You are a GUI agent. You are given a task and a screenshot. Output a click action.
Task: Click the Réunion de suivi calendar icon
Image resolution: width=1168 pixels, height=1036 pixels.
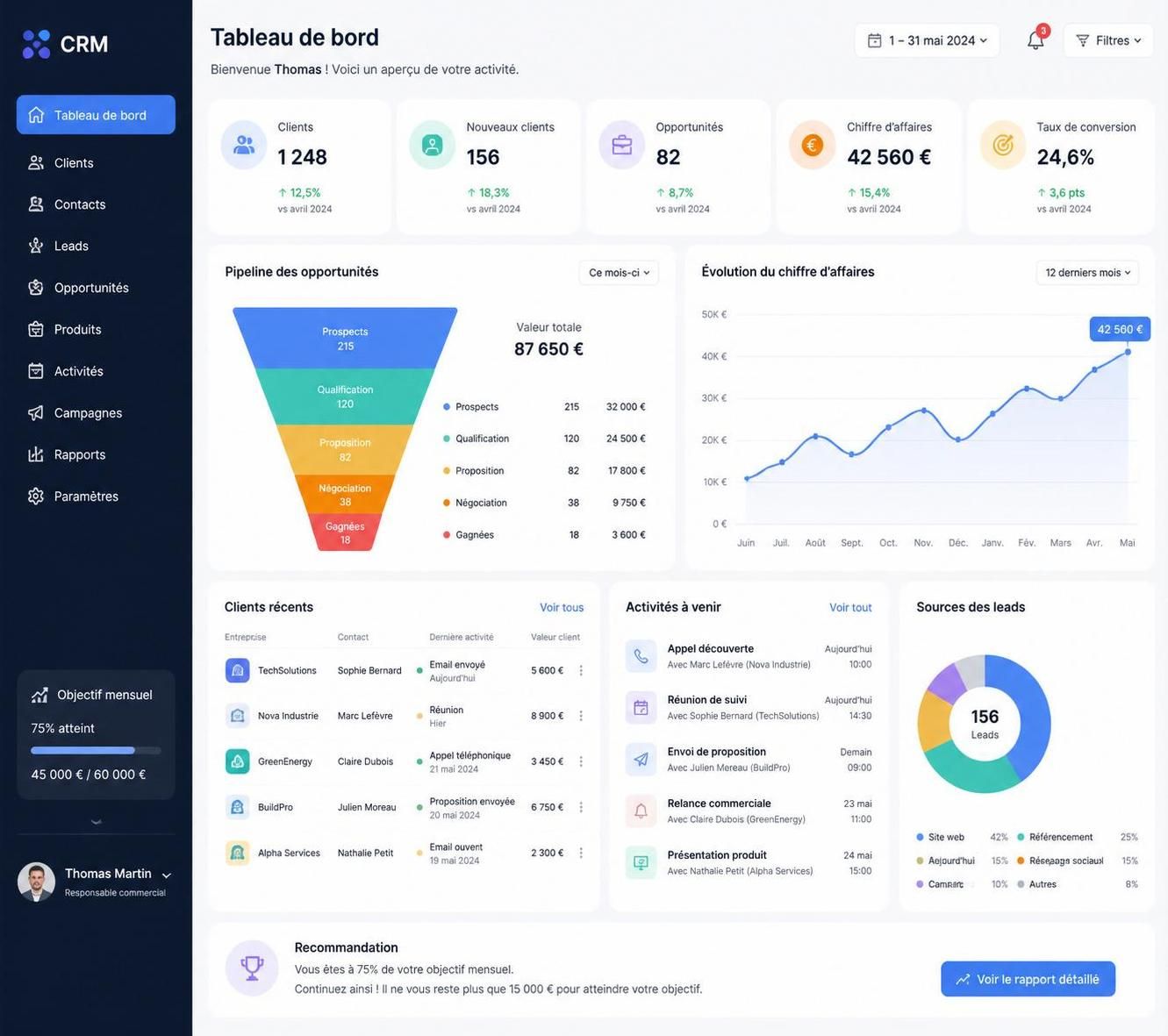coord(641,708)
